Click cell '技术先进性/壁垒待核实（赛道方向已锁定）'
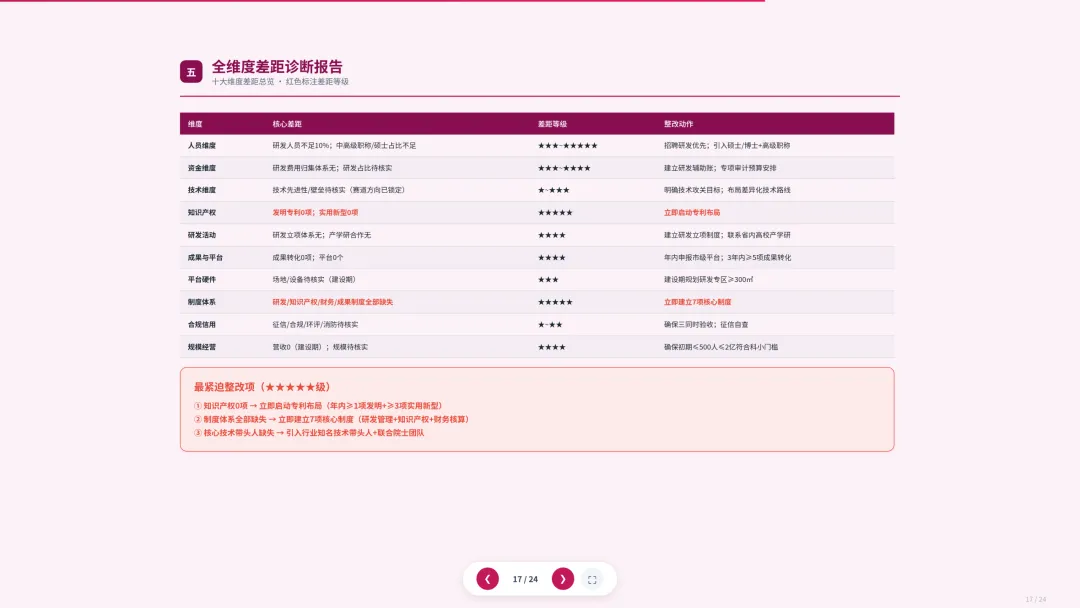This screenshot has width=1080, height=608. click(x=339, y=190)
